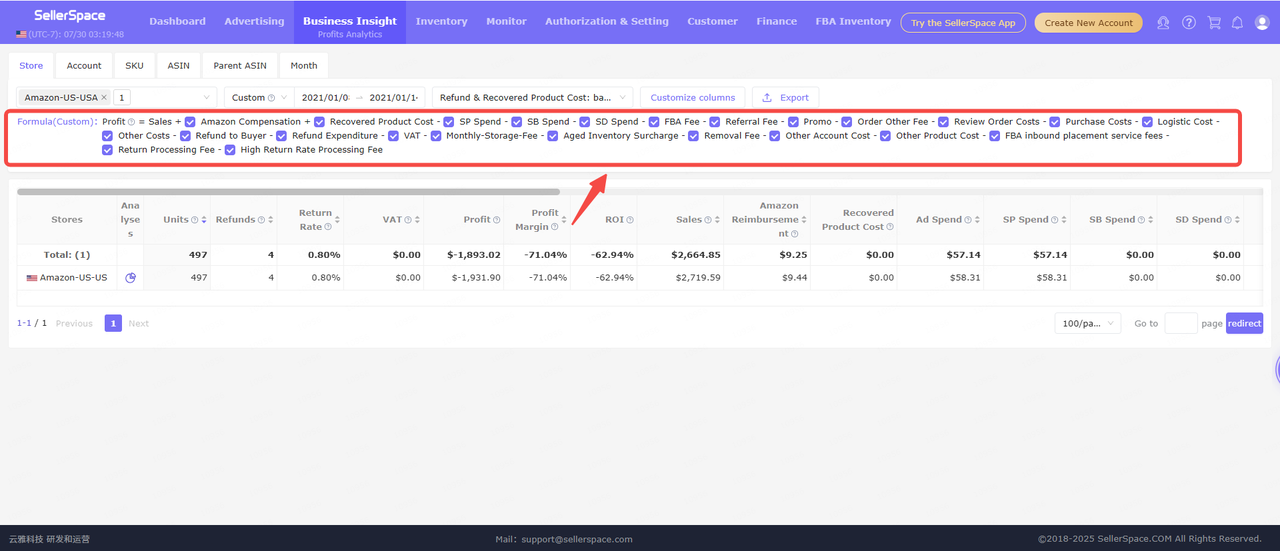
Task: Toggle the High Return Rate Processing Fee checkbox
Action: pos(230,150)
